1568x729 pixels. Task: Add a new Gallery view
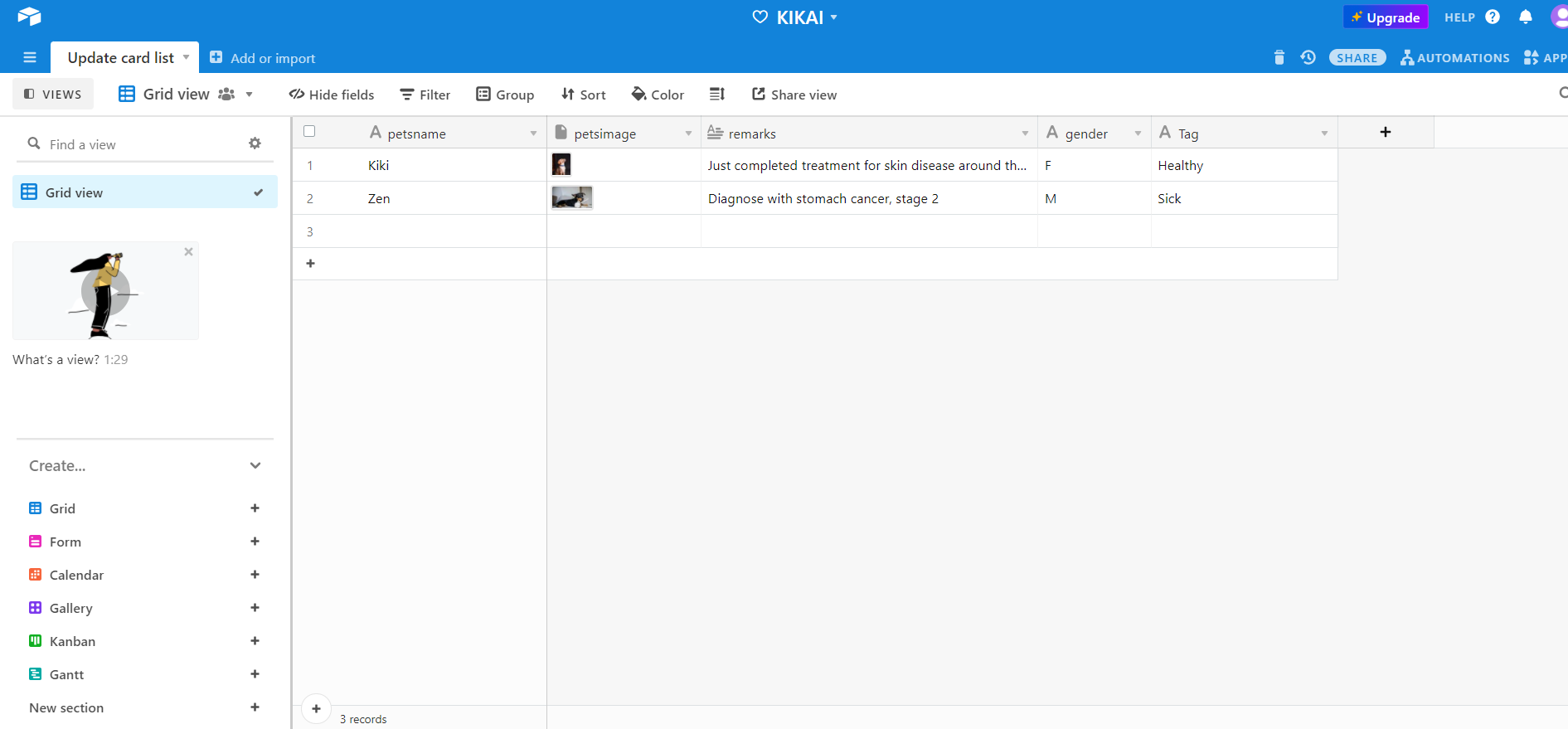click(255, 608)
